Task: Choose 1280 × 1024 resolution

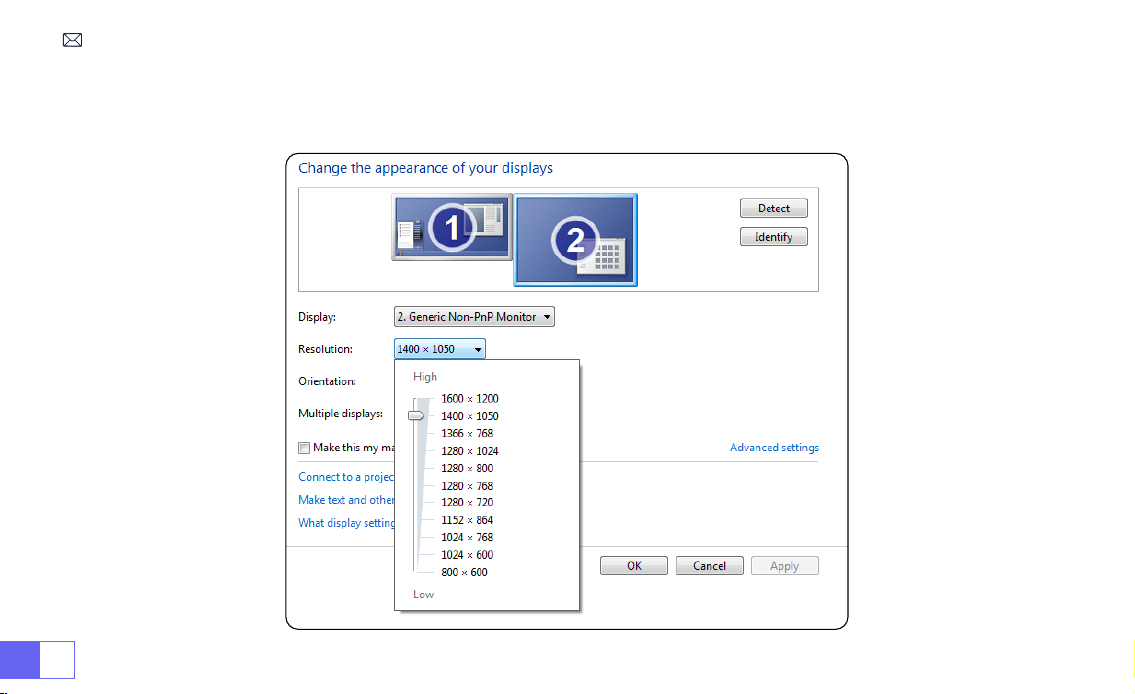Action: tap(470, 451)
